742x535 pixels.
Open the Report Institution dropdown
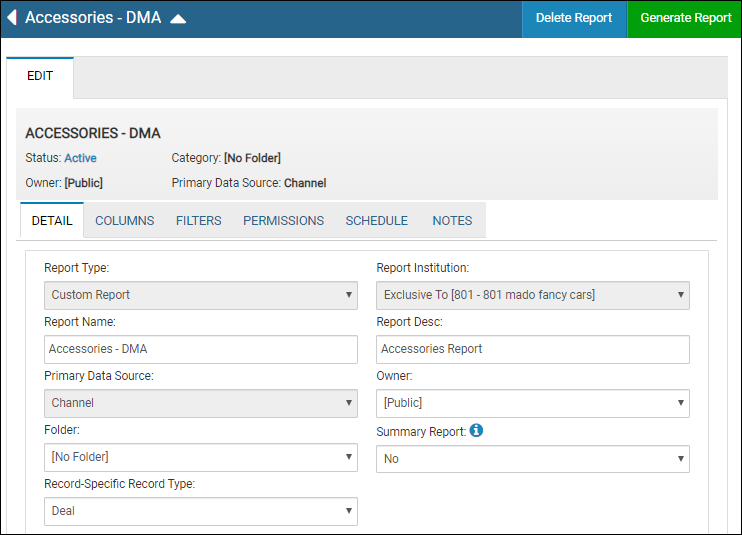[x=533, y=295]
